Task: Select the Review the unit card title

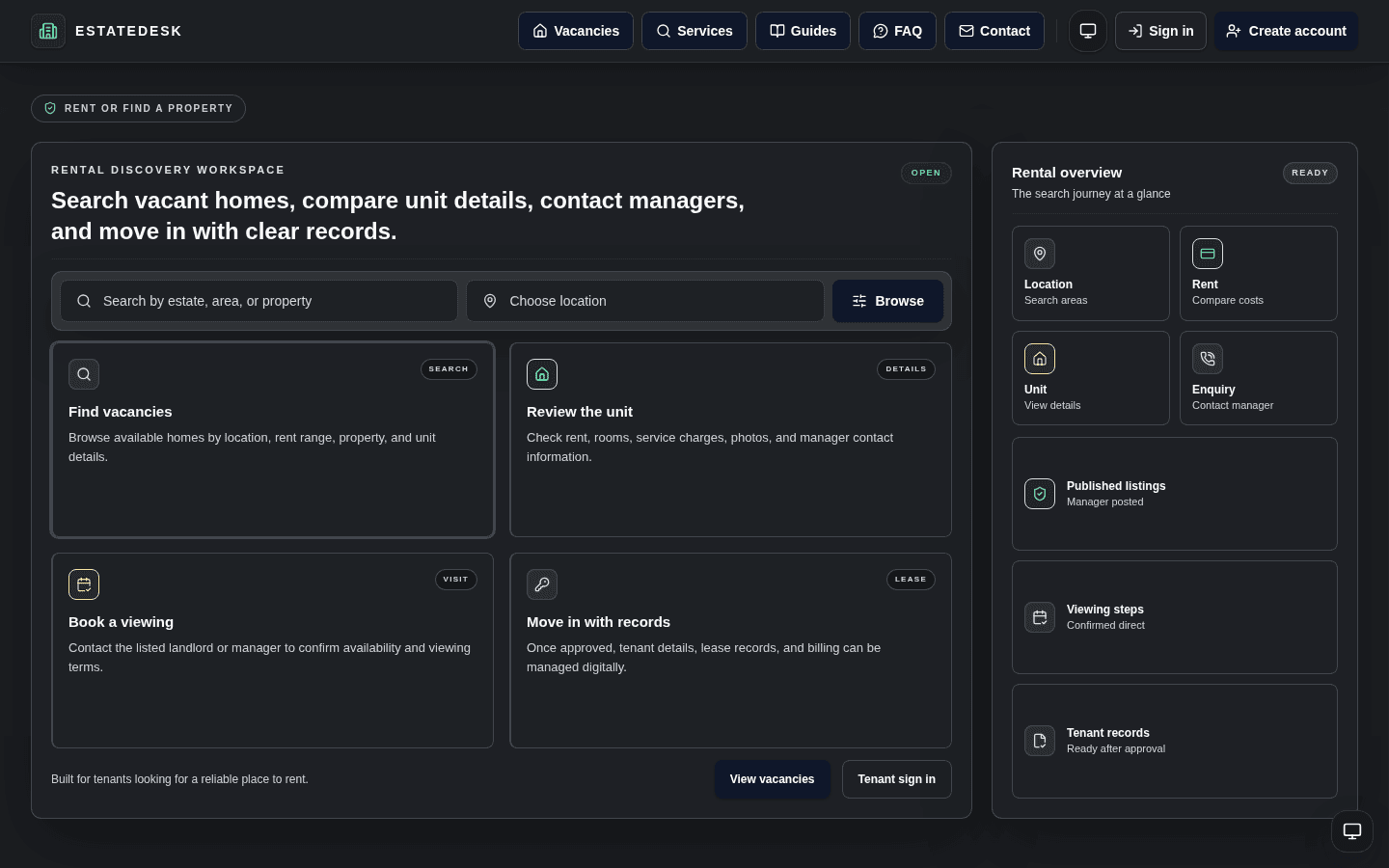Action: 580,412
